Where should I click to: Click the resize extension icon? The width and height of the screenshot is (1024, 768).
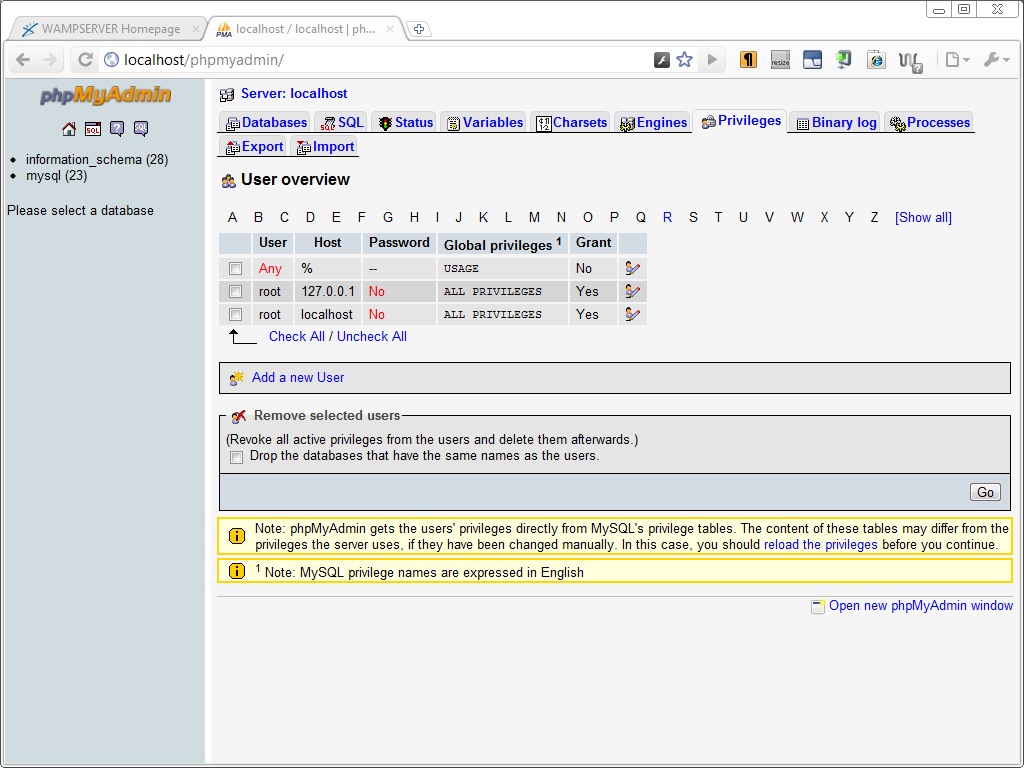coord(780,60)
